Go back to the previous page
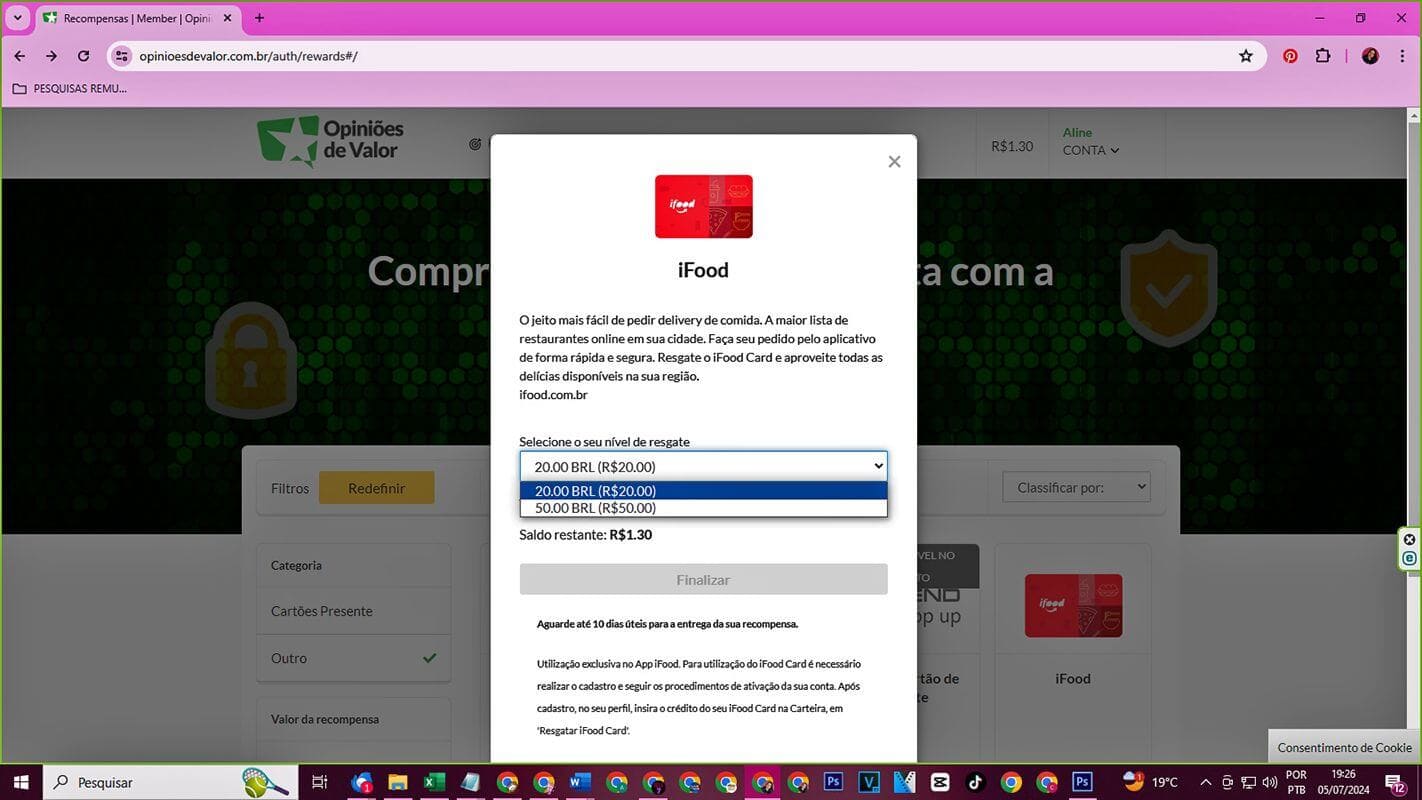The width and height of the screenshot is (1422, 800). [x=20, y=56]
